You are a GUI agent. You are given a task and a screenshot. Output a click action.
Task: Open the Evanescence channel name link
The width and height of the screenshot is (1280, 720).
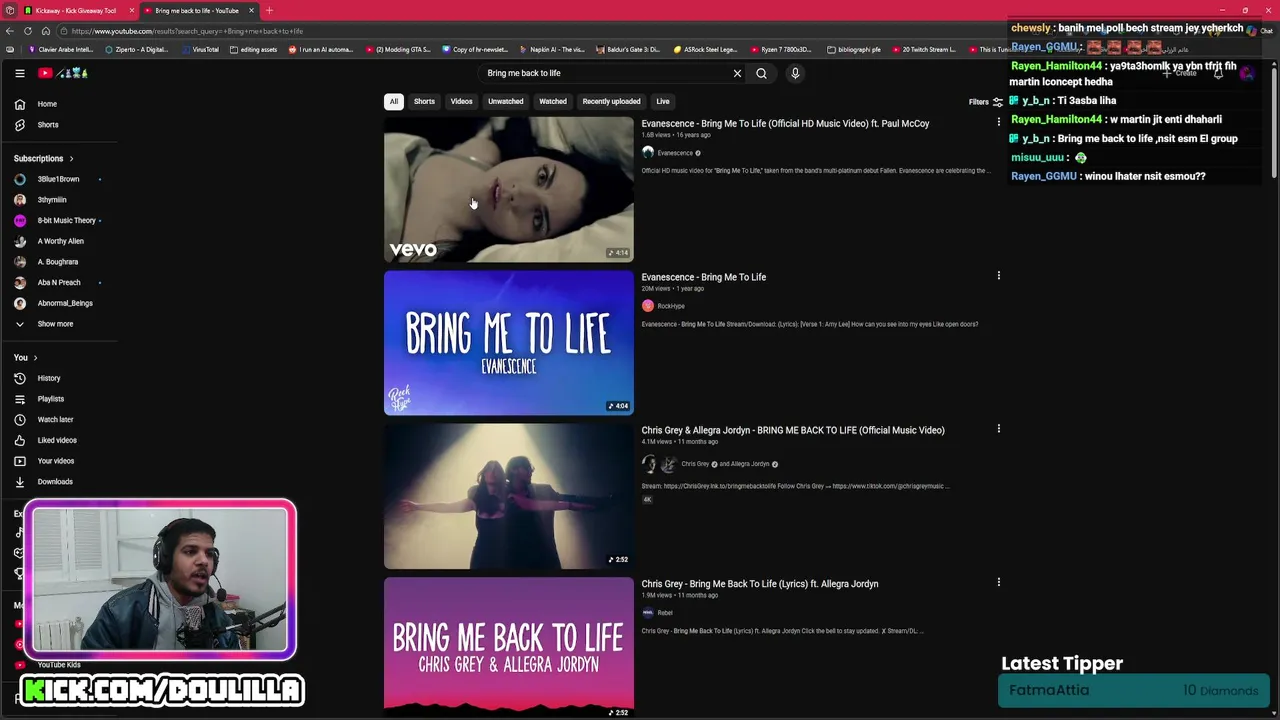675,153
